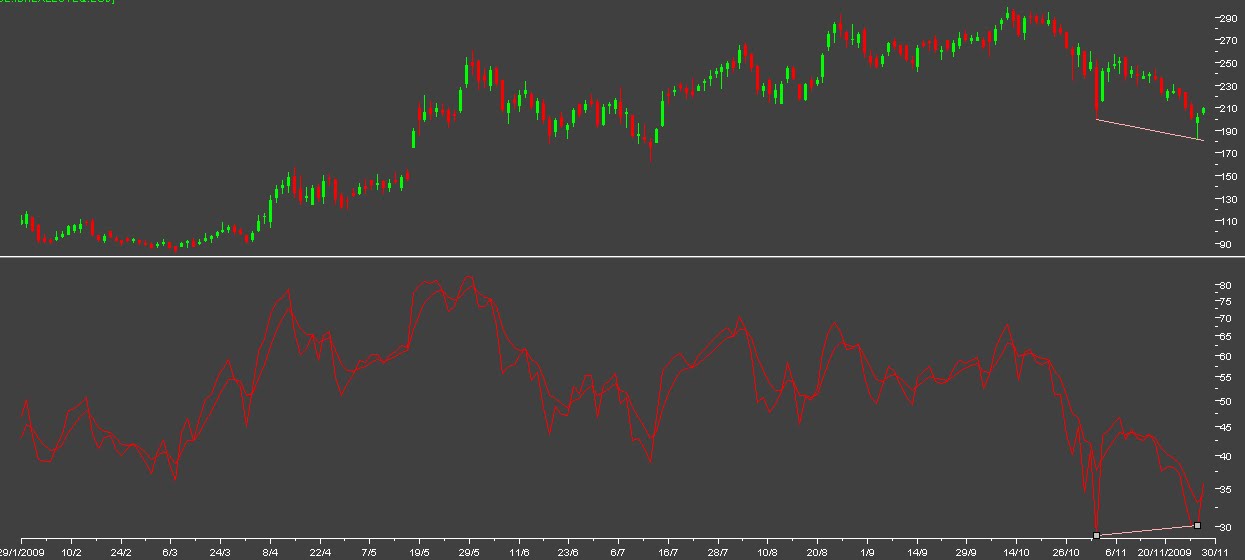Click the 80 indicator axis label

[x=1224, y=286]
